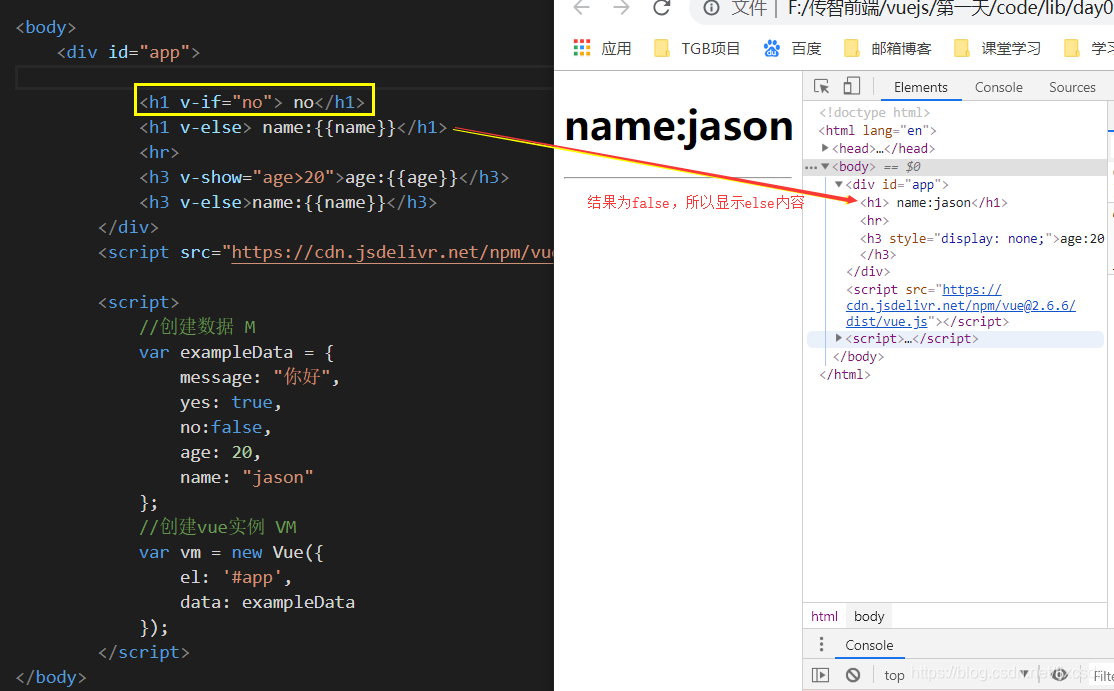Expand the head element node
The width and height of the screenshot is (1114, 691).
[825, 148]
